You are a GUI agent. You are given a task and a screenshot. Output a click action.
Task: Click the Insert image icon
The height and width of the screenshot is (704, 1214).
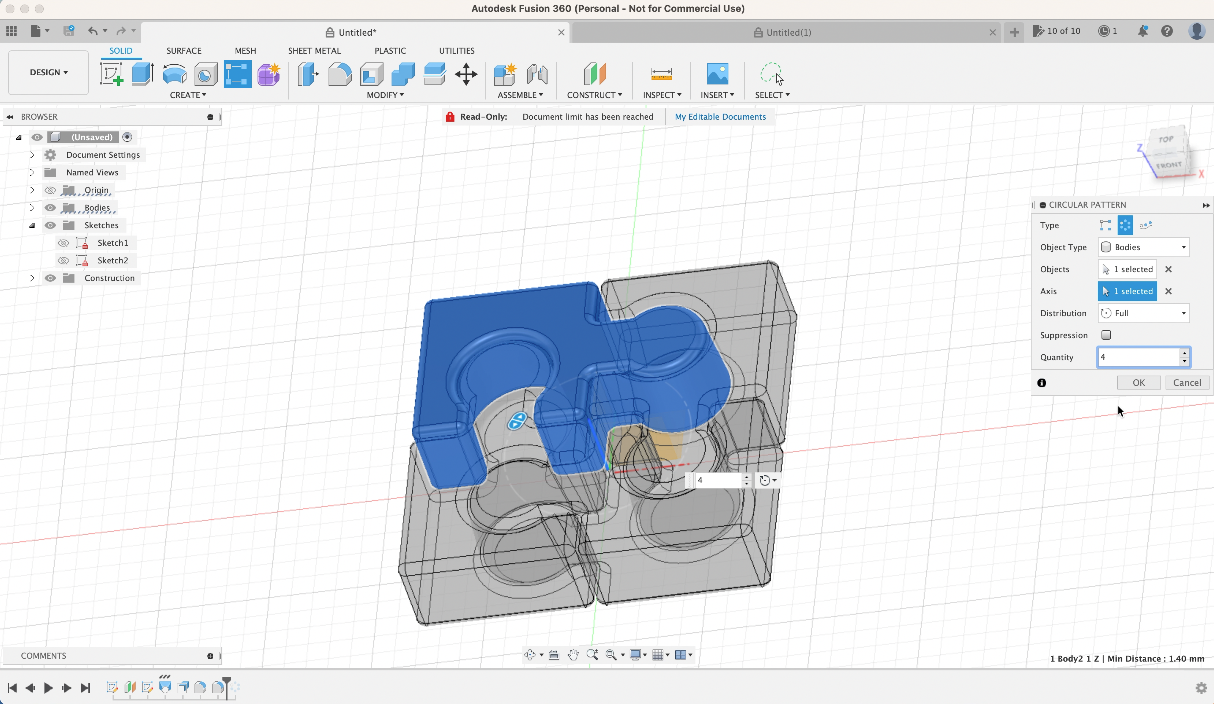click(x=717, y=74)
